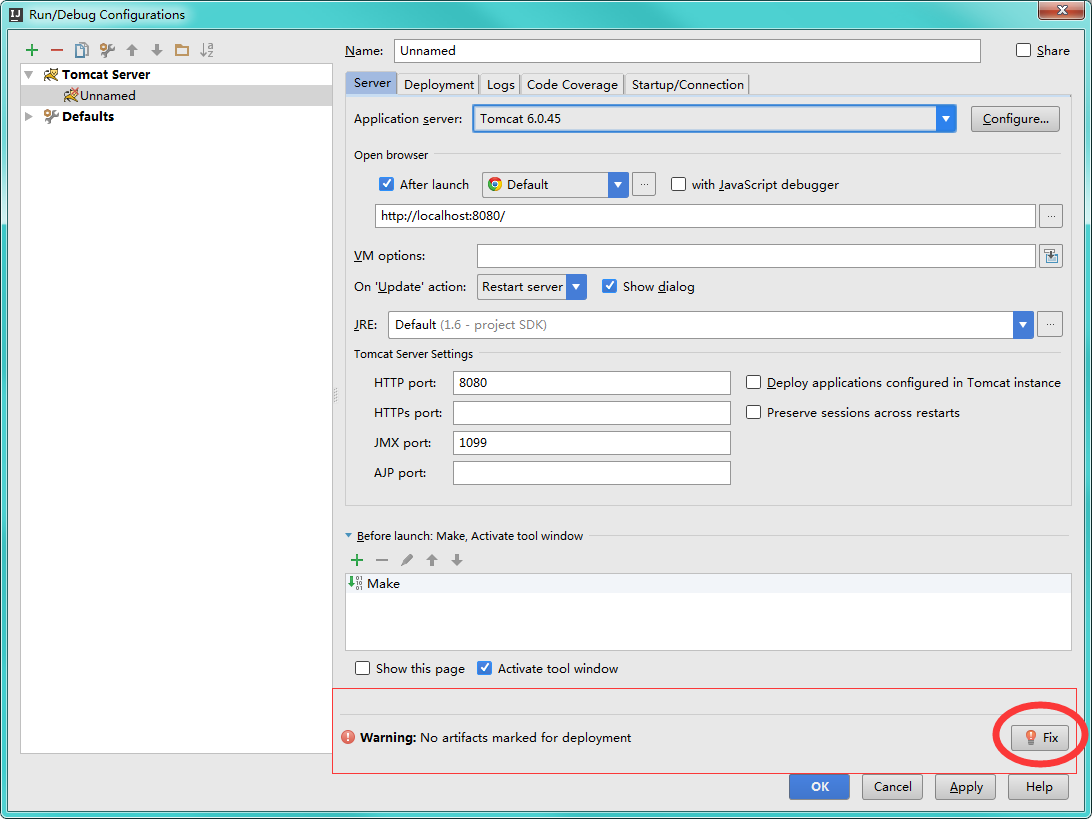This screenshot has height=819, width=1092.
Task: Move configuration down in left toolbar
Action: [157, 50]
